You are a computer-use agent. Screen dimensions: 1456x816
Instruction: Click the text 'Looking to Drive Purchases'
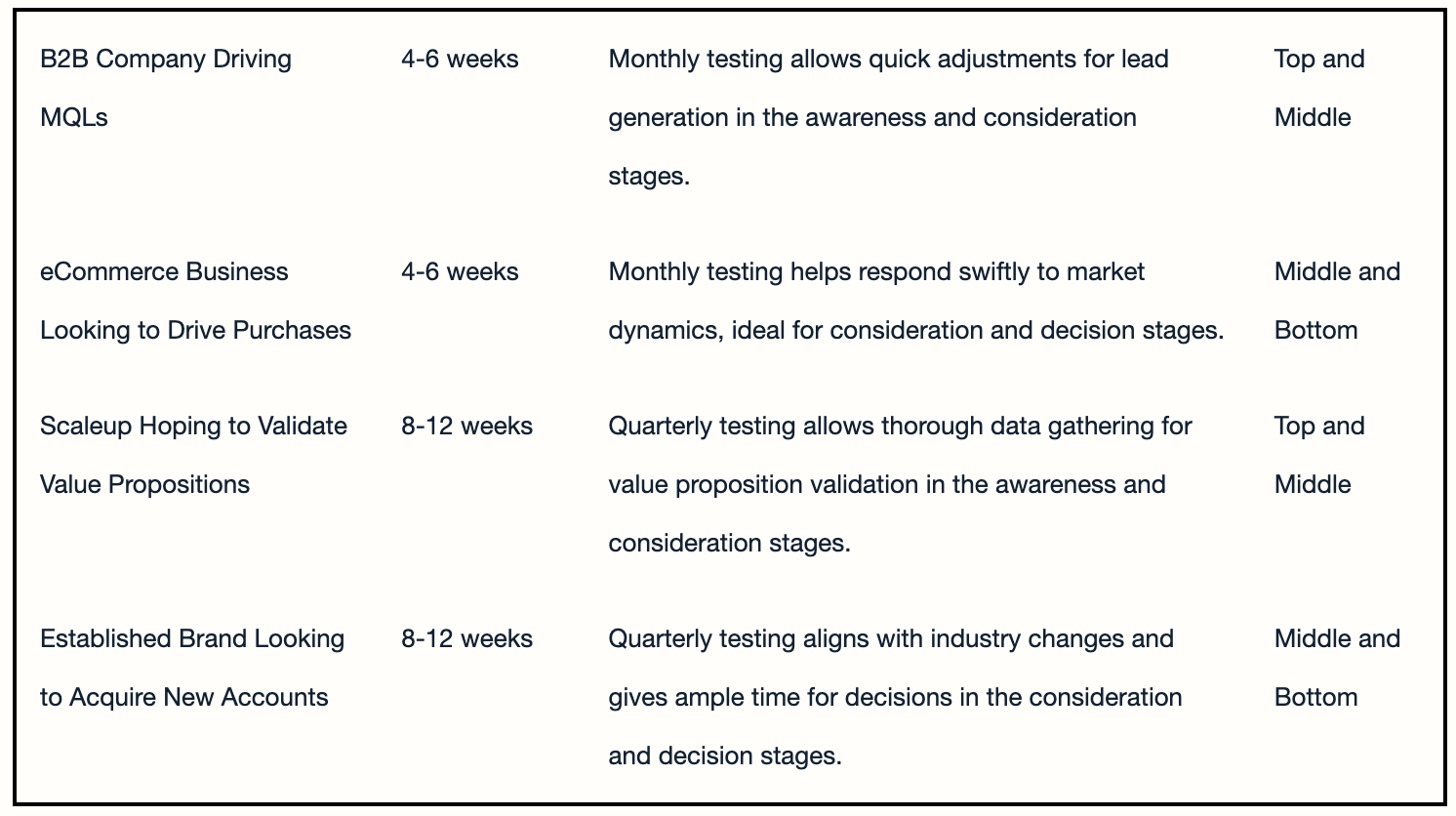point(195,331)
